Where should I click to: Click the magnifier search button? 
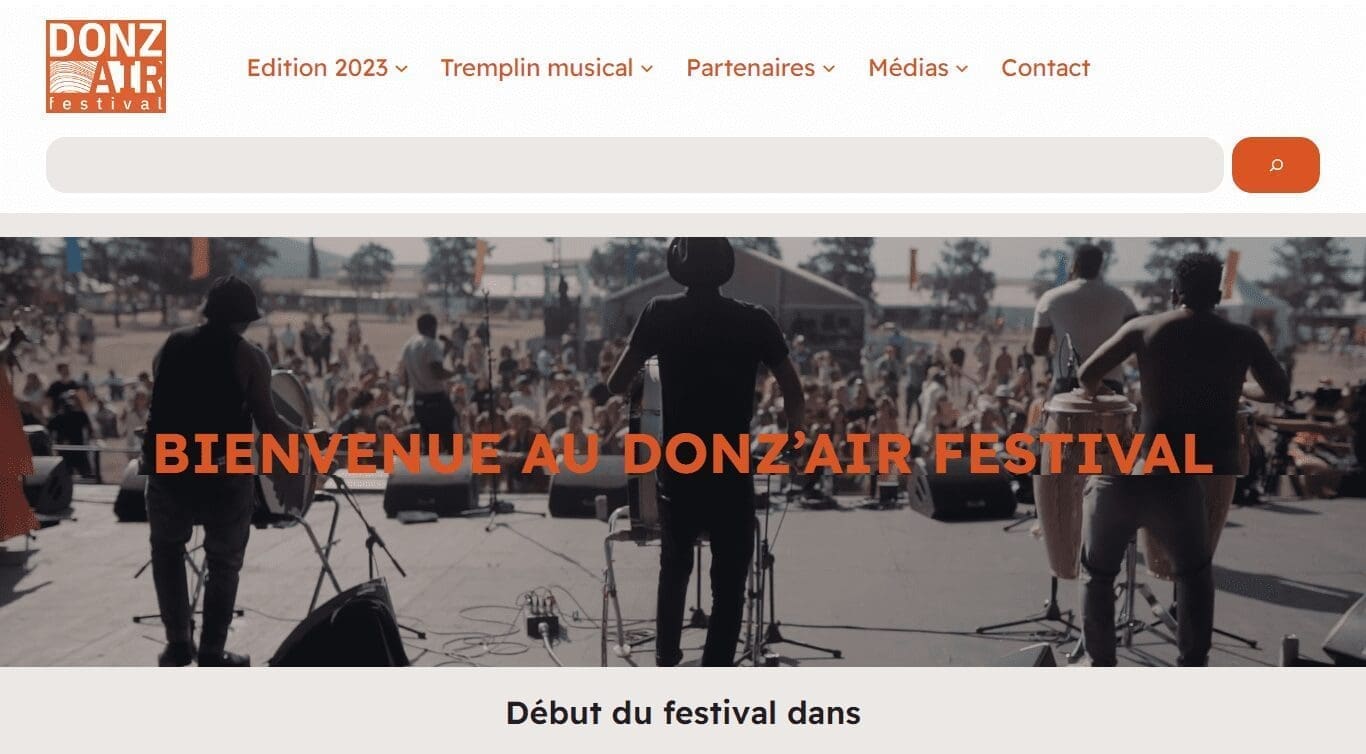(x=1275, y=165)
